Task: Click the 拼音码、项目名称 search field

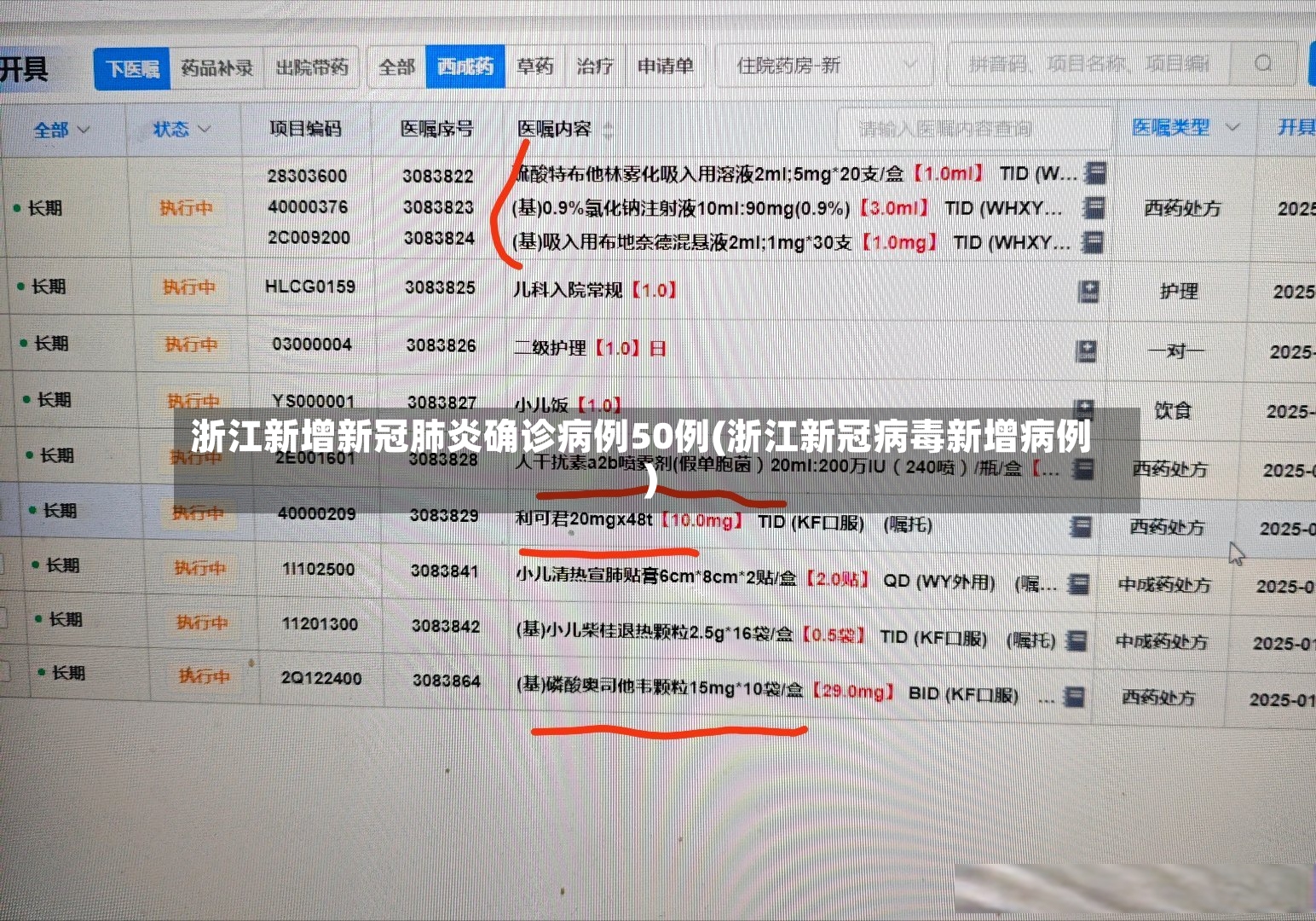Action: 1091,63
